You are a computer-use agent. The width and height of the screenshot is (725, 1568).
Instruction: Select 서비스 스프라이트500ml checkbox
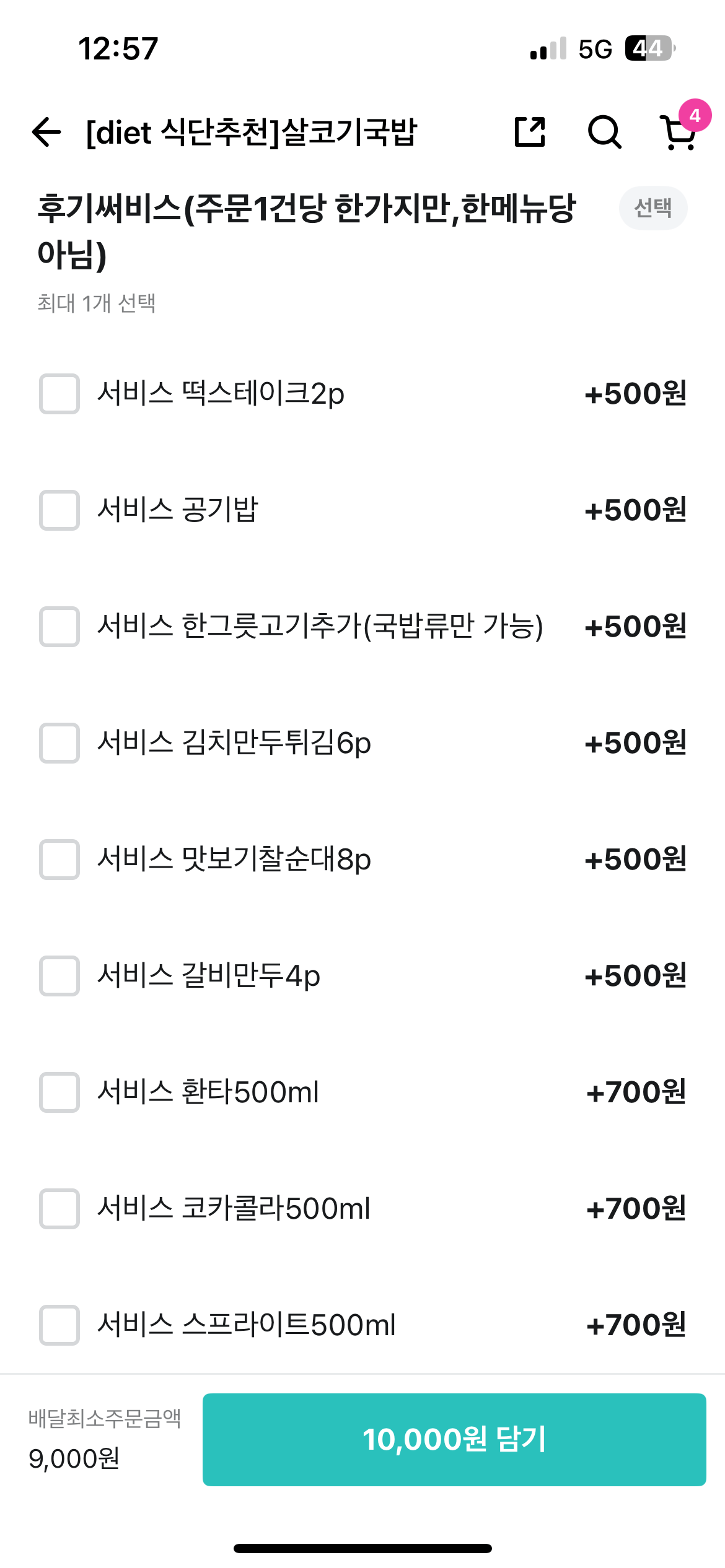click(x=59, y=1325)
